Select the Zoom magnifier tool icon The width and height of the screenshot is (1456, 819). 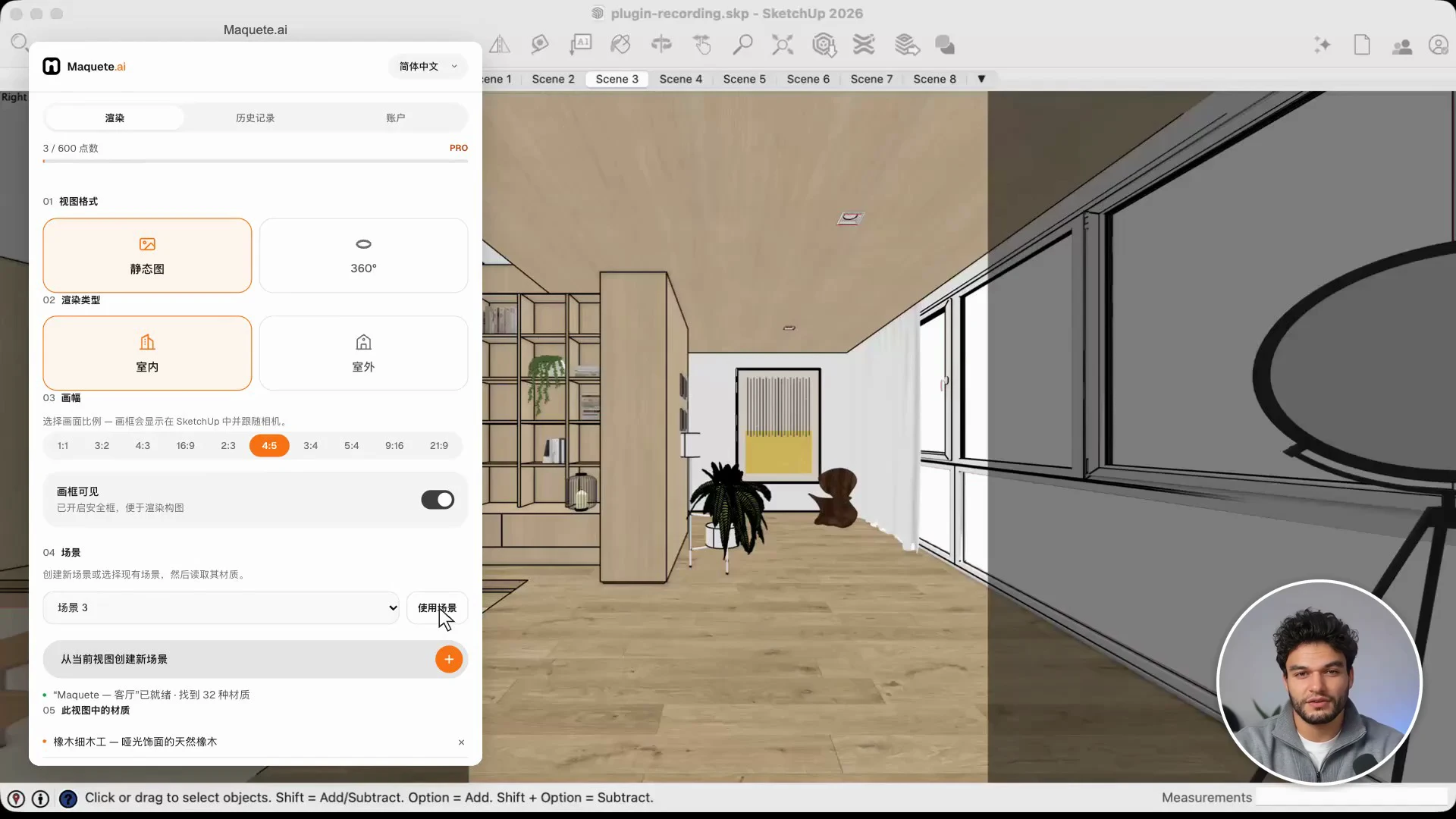pos(742,45)
